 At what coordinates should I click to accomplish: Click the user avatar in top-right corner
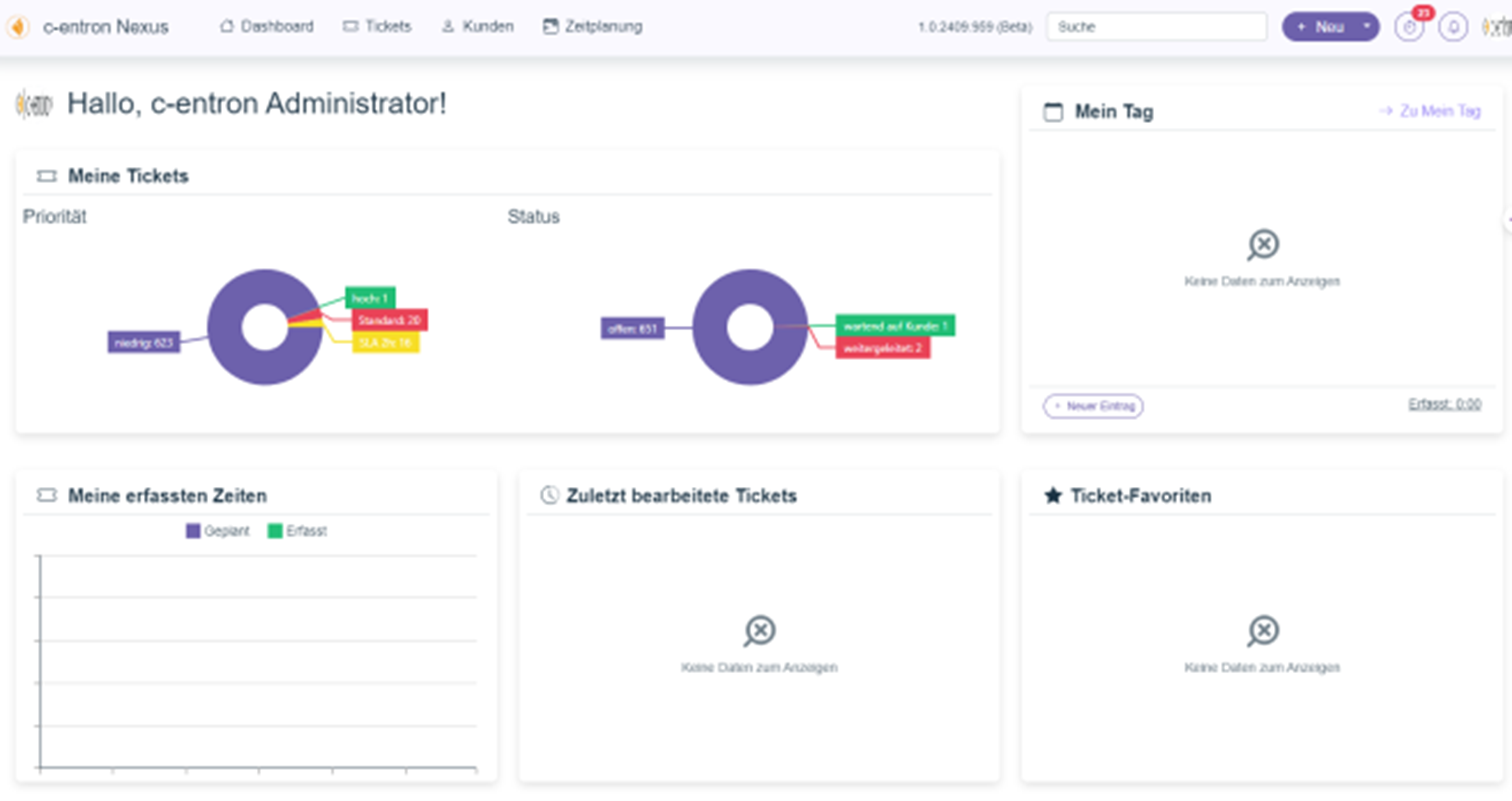[x=1496, y=27]
